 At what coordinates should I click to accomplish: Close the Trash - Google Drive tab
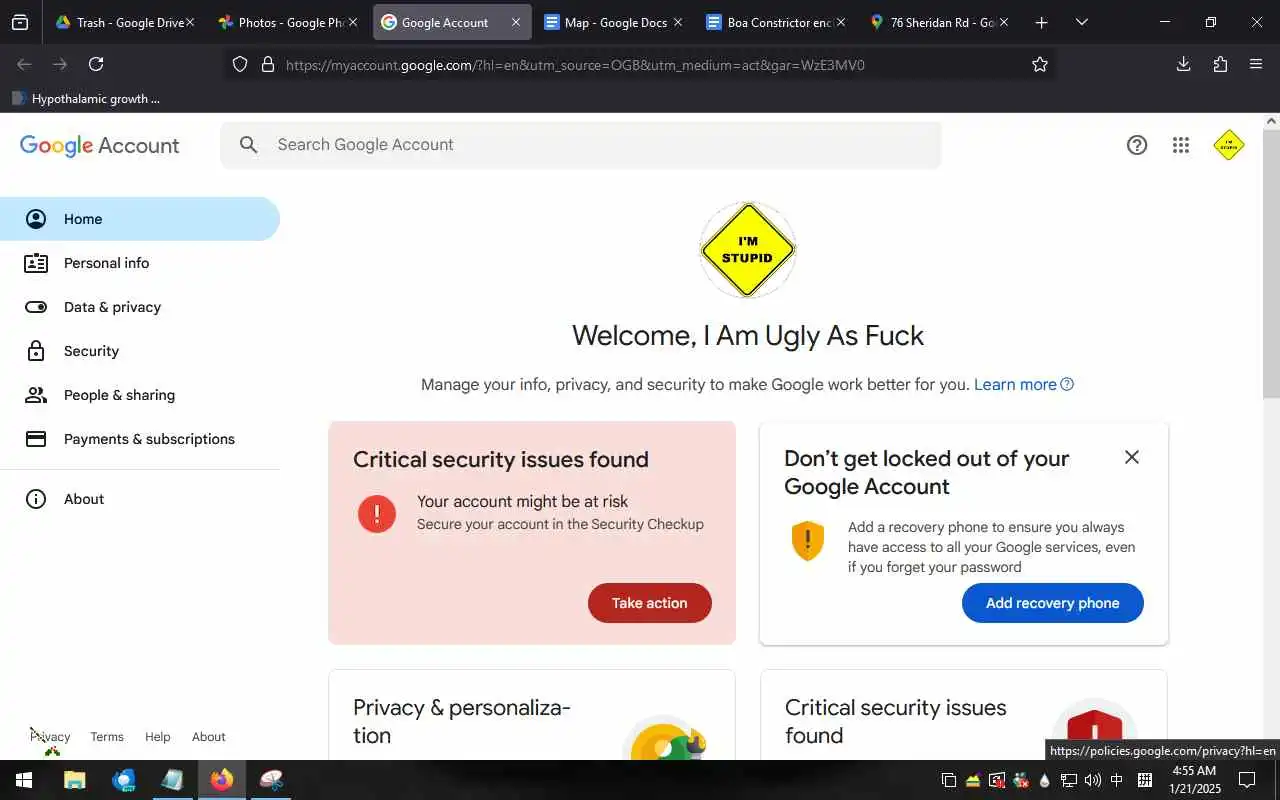tap(189, 22)
